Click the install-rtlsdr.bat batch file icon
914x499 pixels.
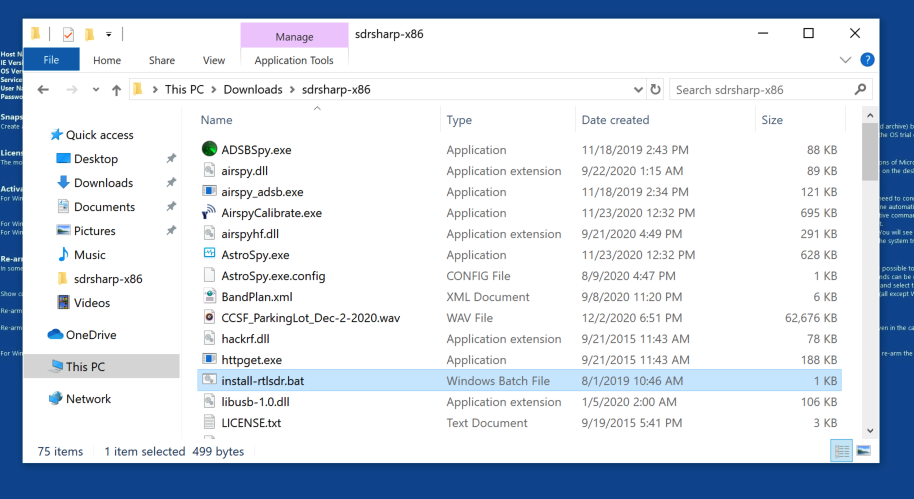tap(209, 380)
